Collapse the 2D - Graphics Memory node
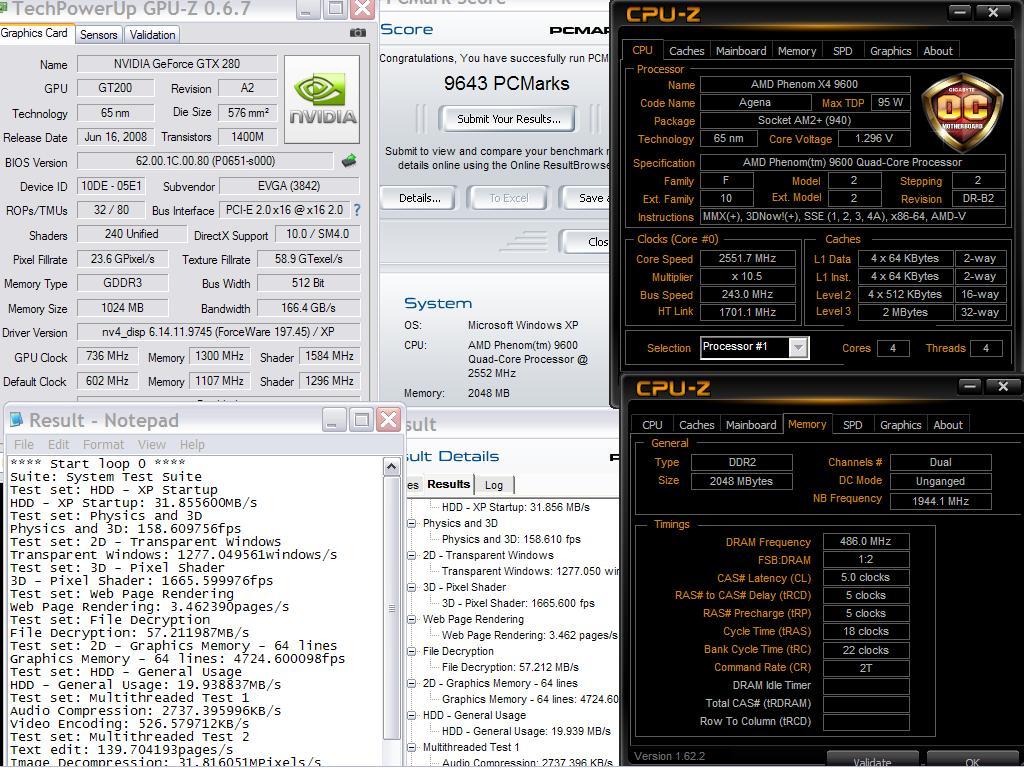The width and height of the screenshot is (1024, 768). (x=411, y=683)
